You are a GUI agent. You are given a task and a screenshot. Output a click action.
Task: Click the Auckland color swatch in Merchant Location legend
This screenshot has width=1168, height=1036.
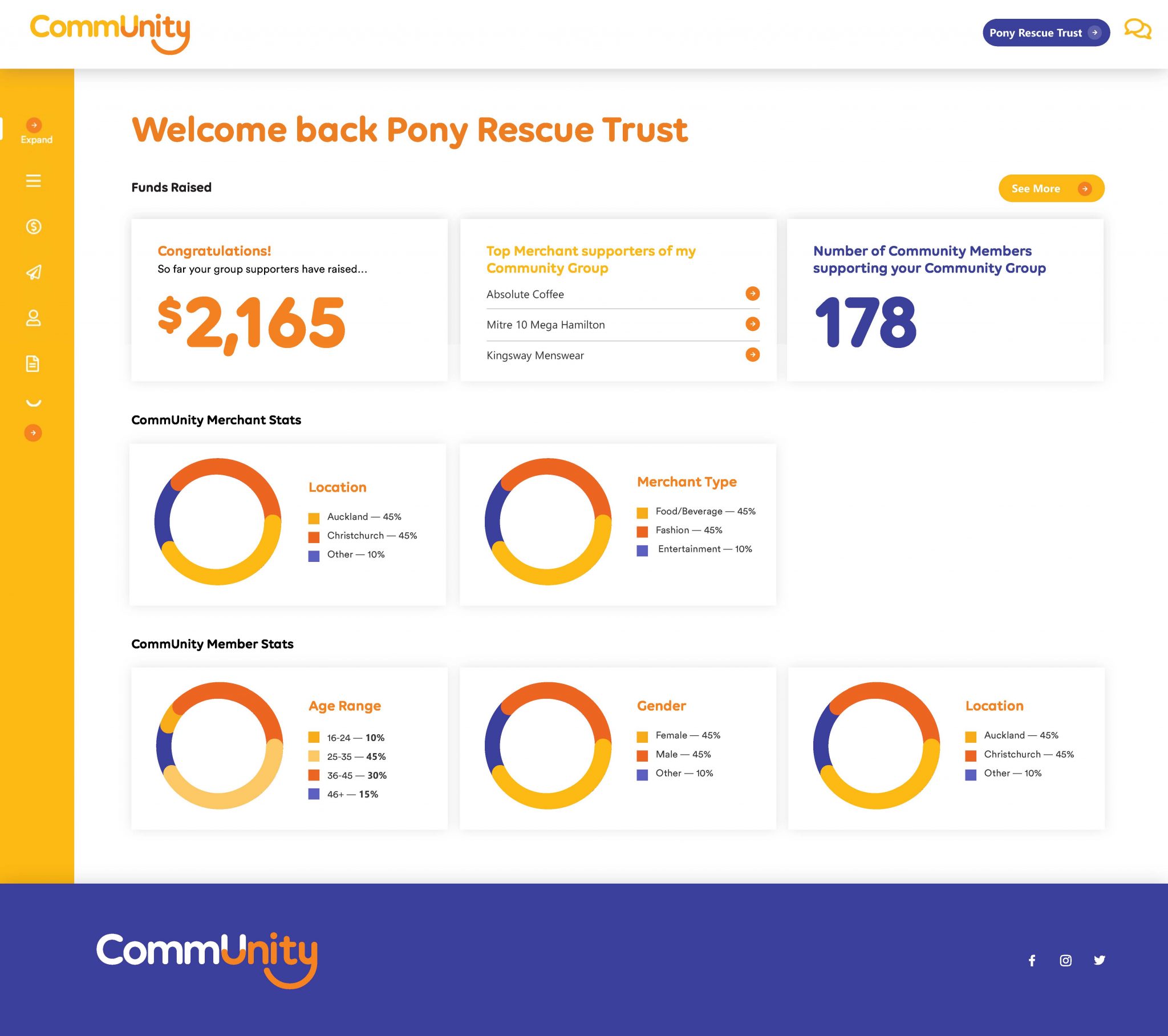click(314, 518)
